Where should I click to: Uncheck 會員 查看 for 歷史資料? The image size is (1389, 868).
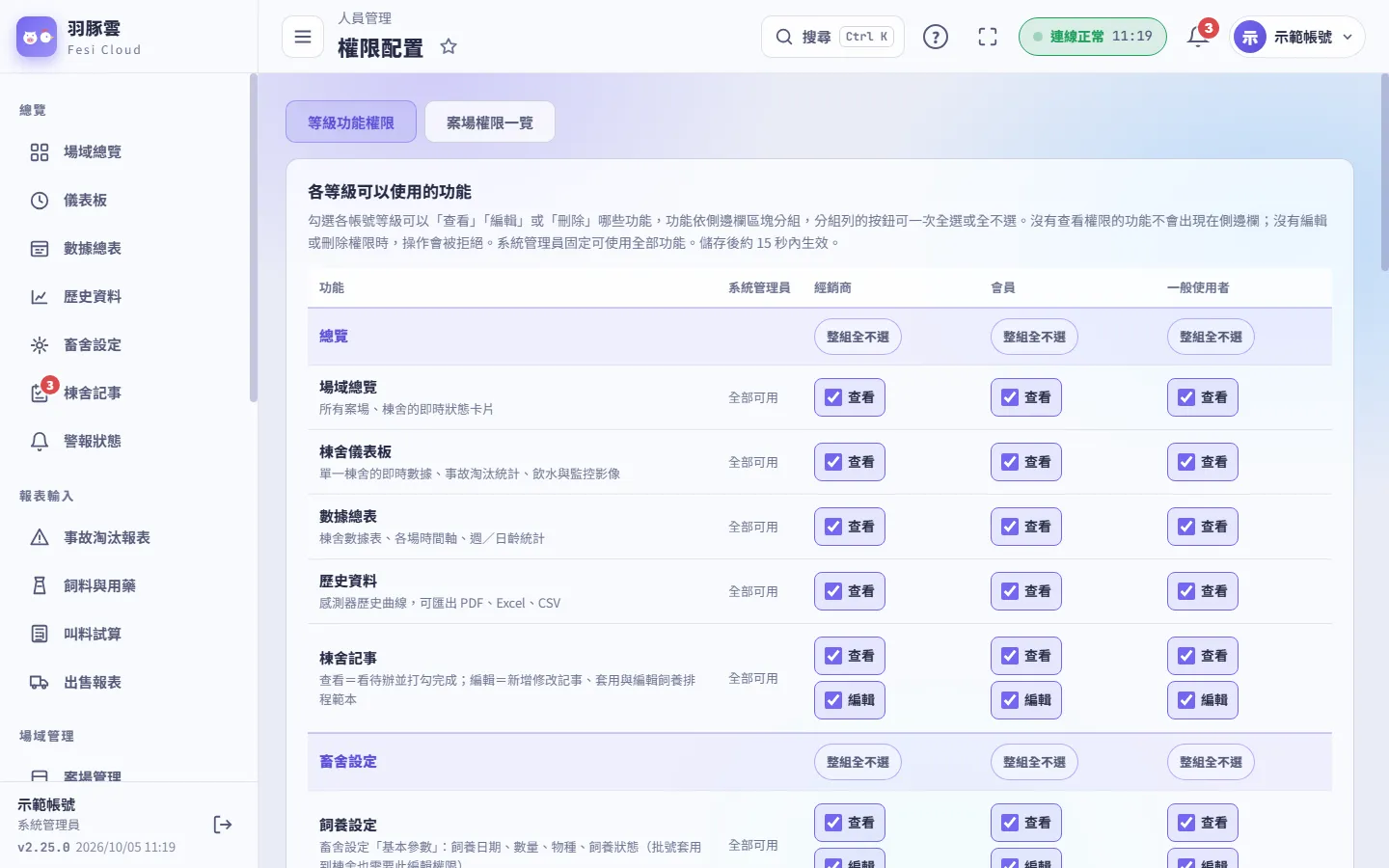coord(1010,591)
